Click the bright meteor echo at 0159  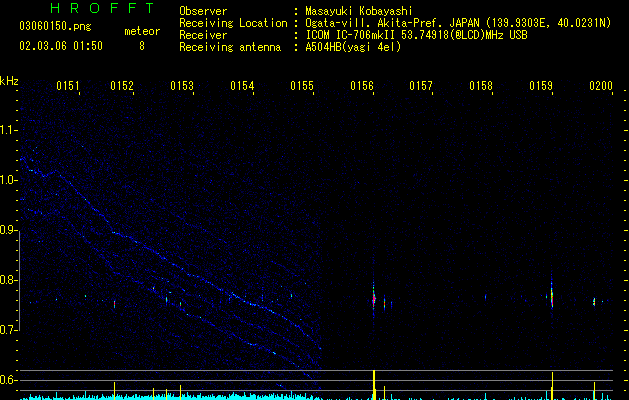pos(552,297)
